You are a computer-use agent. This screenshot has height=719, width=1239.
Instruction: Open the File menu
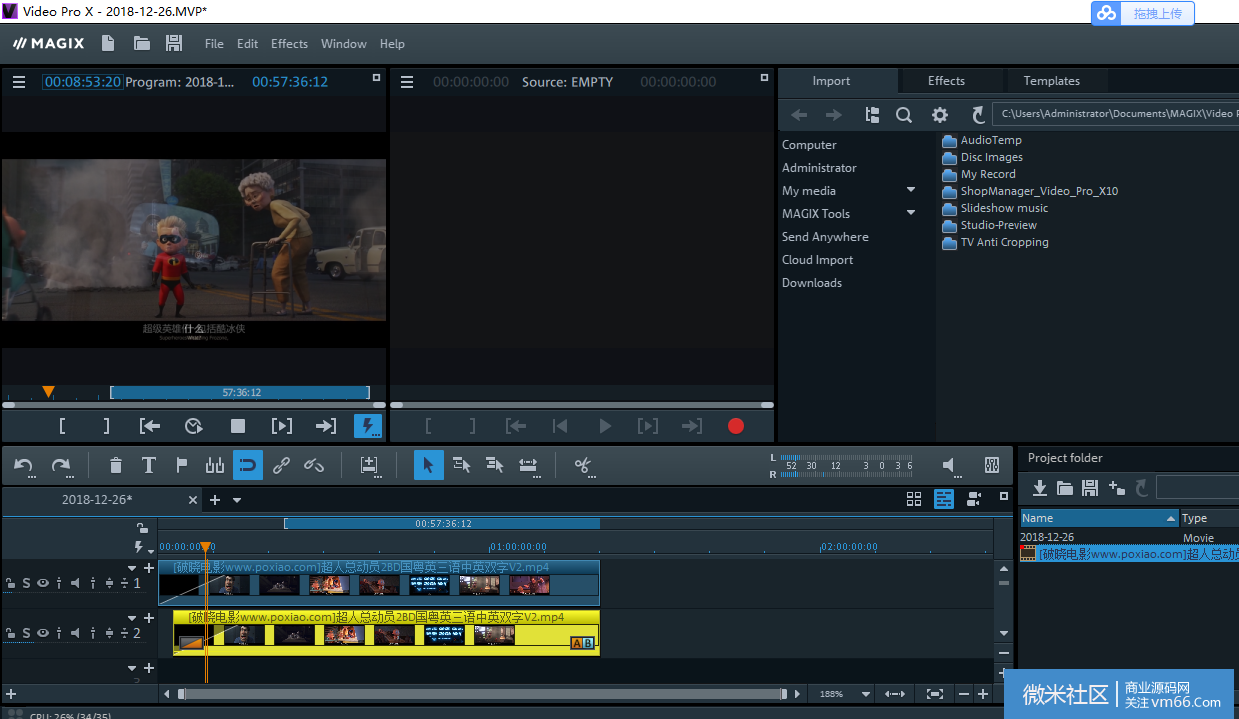[214, 43]
